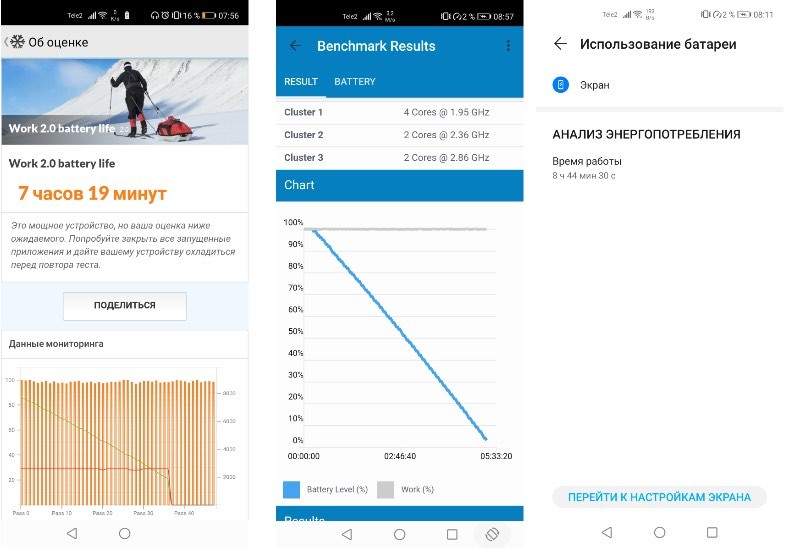Tap the back triangle in left navigation bar

71,534
